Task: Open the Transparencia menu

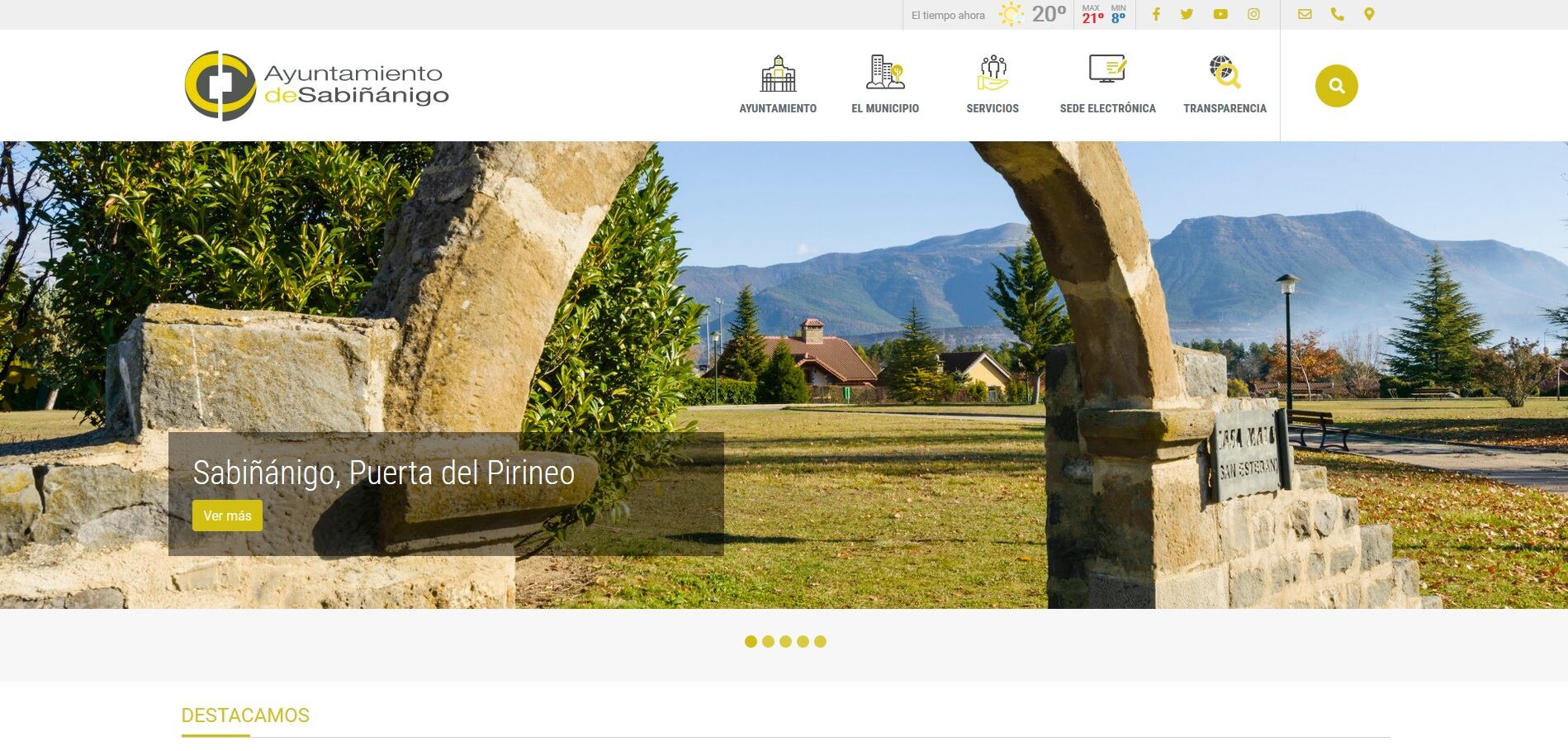Action: [x=1225, y=85]
